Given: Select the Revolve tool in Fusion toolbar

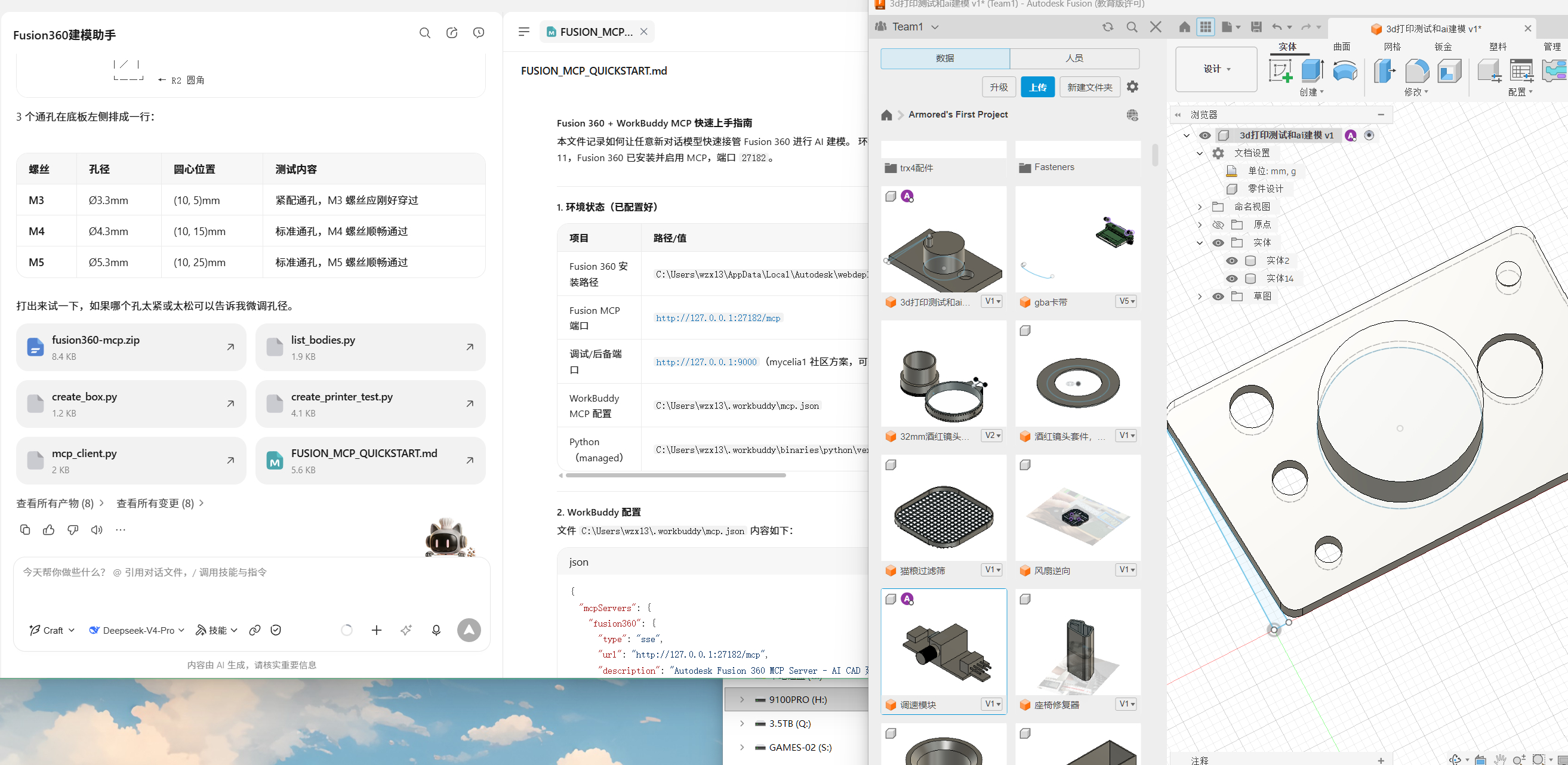Looking at the screenshot, I should 1345,70.
